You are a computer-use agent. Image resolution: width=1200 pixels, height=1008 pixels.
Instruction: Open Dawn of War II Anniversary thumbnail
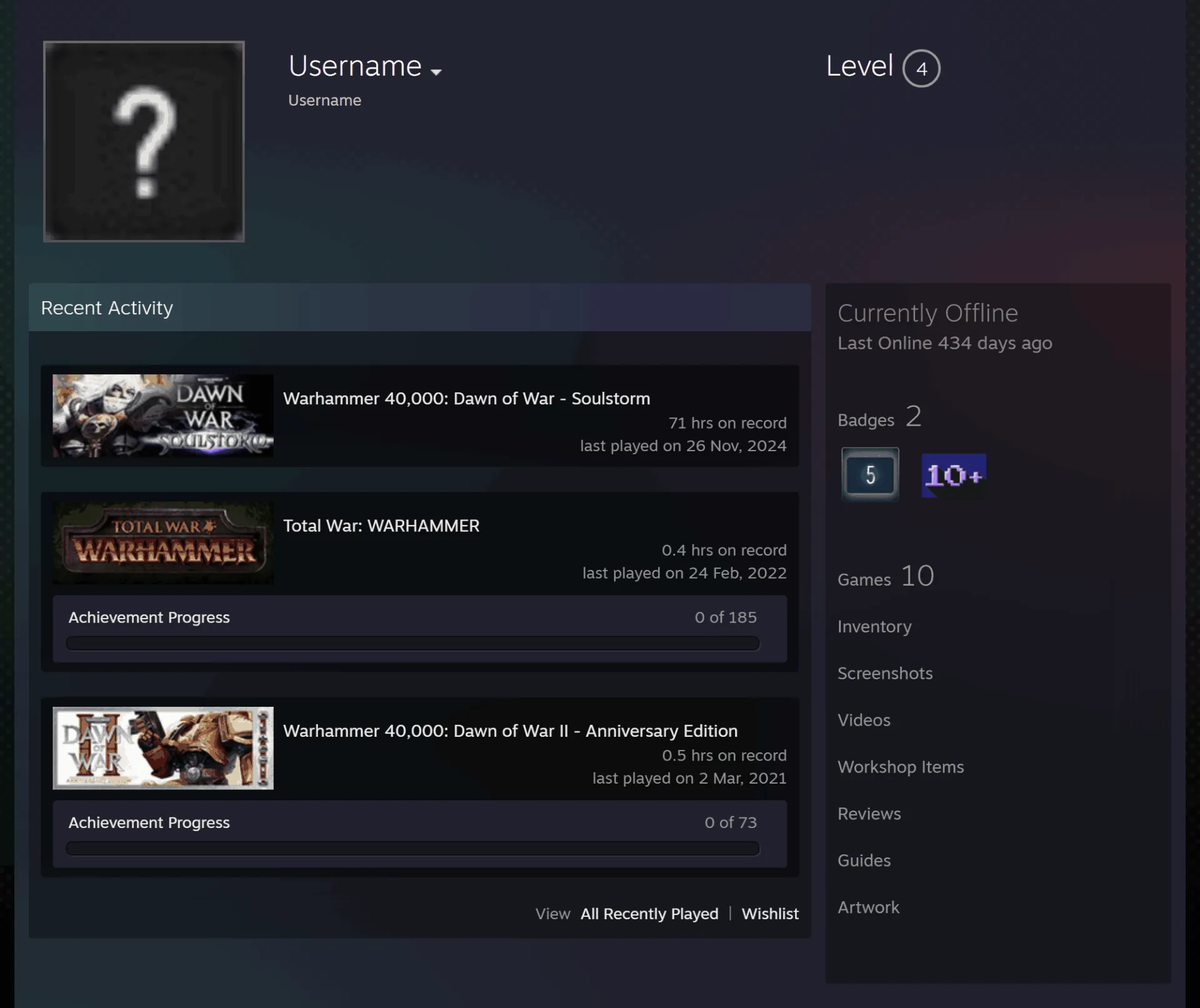[163, 748]
